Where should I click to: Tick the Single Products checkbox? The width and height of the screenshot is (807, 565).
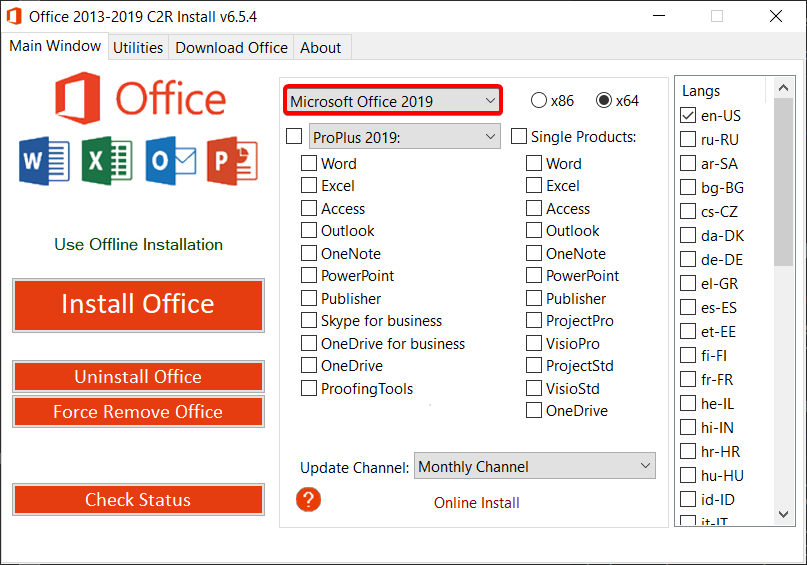tap(519, 137)
